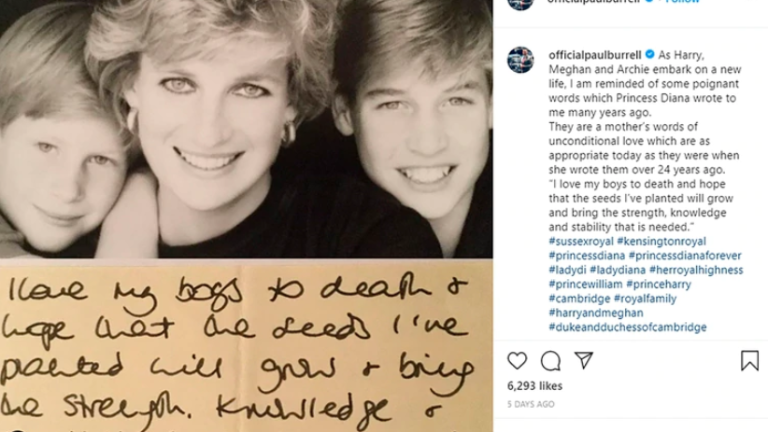Click the verified badge next to officialpaulburrell
Viewport: 768px width, 432px height.
coord(649,54)
